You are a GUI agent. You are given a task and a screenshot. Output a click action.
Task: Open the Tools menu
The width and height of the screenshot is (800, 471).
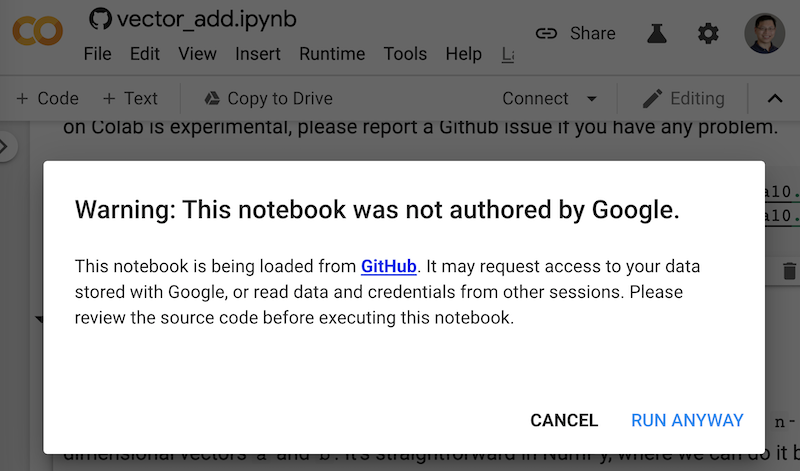click(x=405, y=54)
